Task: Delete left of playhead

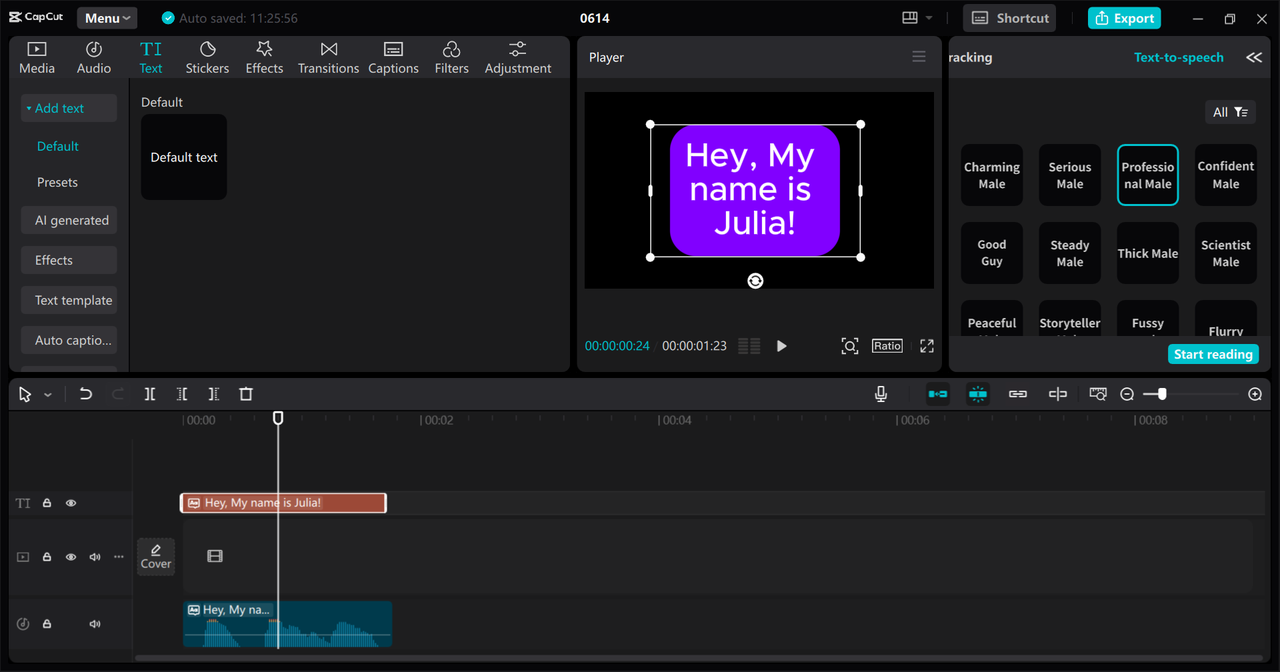Action: point(182,394)
